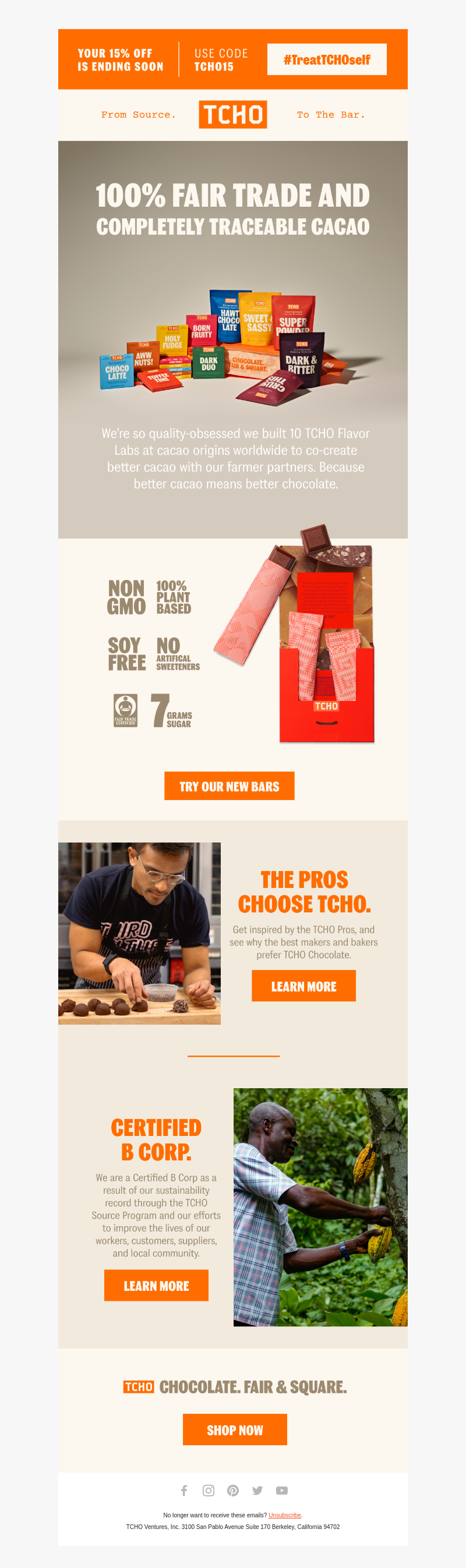Click the 15% off ending soon banner text

(121, 59)
